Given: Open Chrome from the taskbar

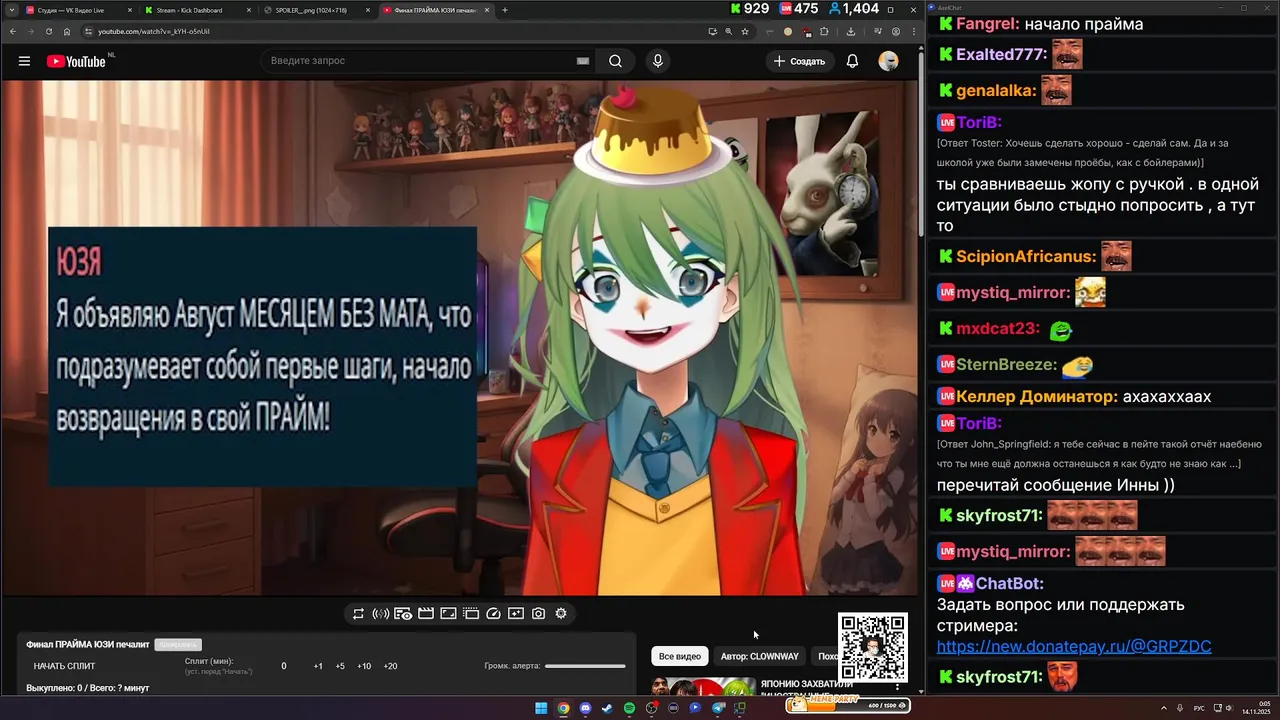Looking at the screenshot, I should coord(563,708).
